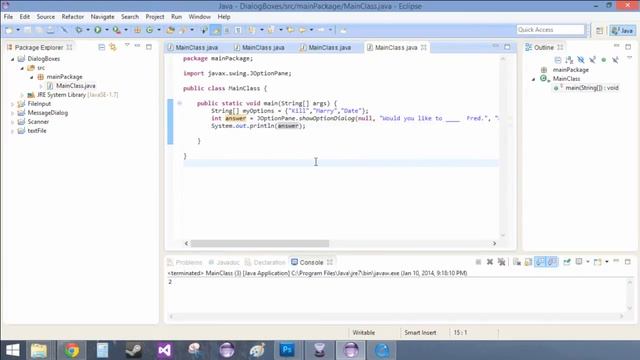Open the Run button dropdown arrow
This screenshot has width=640, height=360.
pyautogui.click(x=107, y=30)
